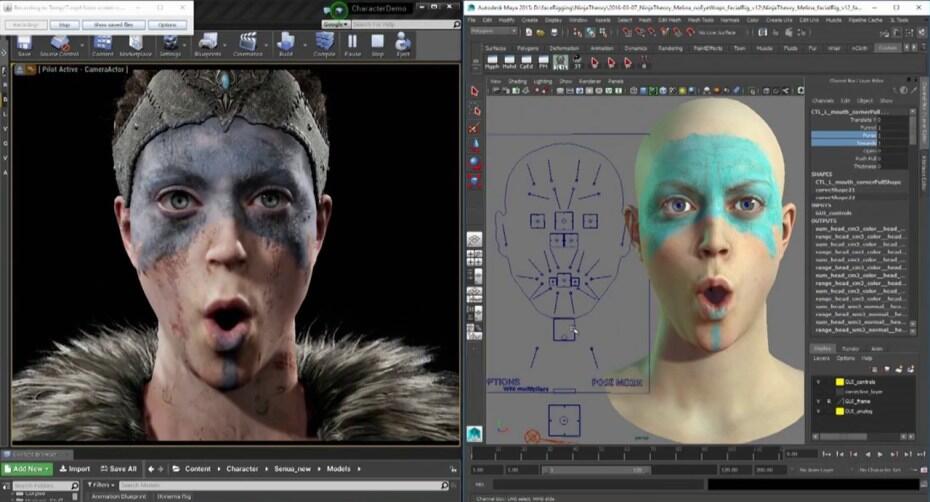Viewport: 930px width, 502px height.
Task: Click Character breadcrumb in Content Browser
Action: (242, 469)
